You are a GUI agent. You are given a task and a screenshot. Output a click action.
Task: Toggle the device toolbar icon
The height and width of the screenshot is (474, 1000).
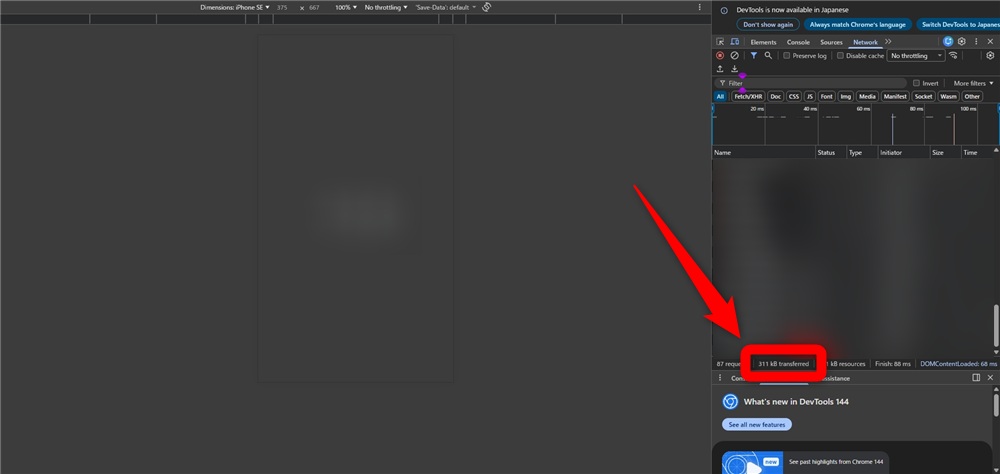734,42
